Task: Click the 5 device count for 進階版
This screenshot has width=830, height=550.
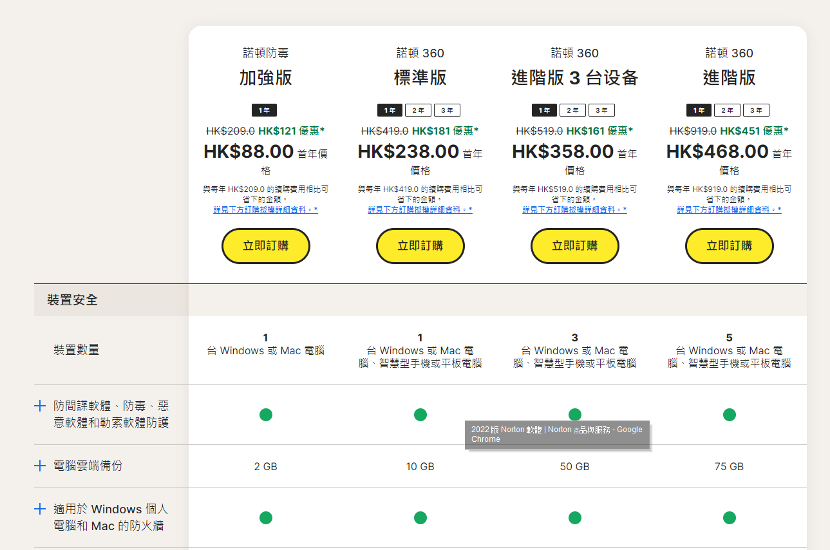Action: pos(729,338)
